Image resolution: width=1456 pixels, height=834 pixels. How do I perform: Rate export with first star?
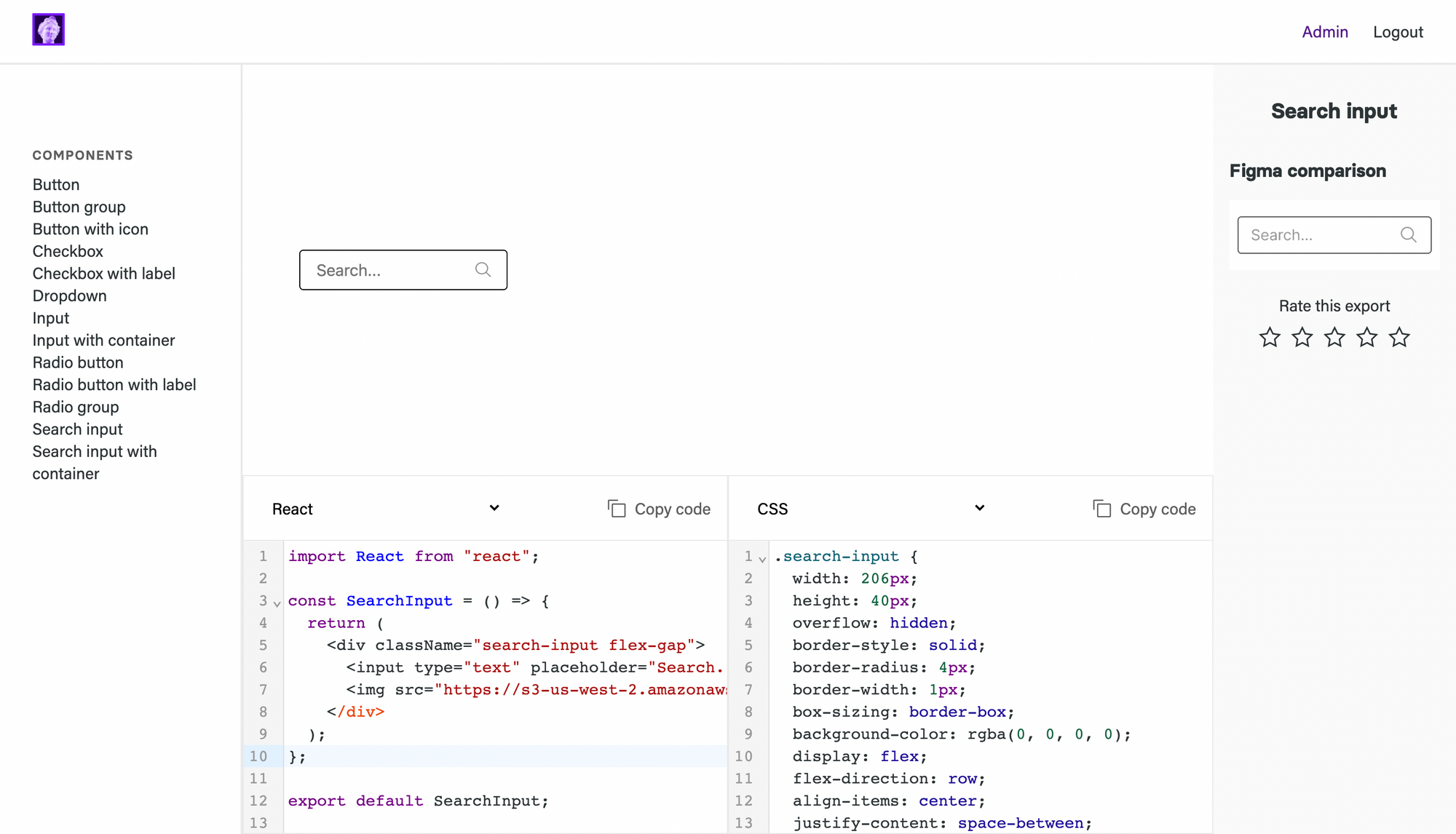[1270, 338]
